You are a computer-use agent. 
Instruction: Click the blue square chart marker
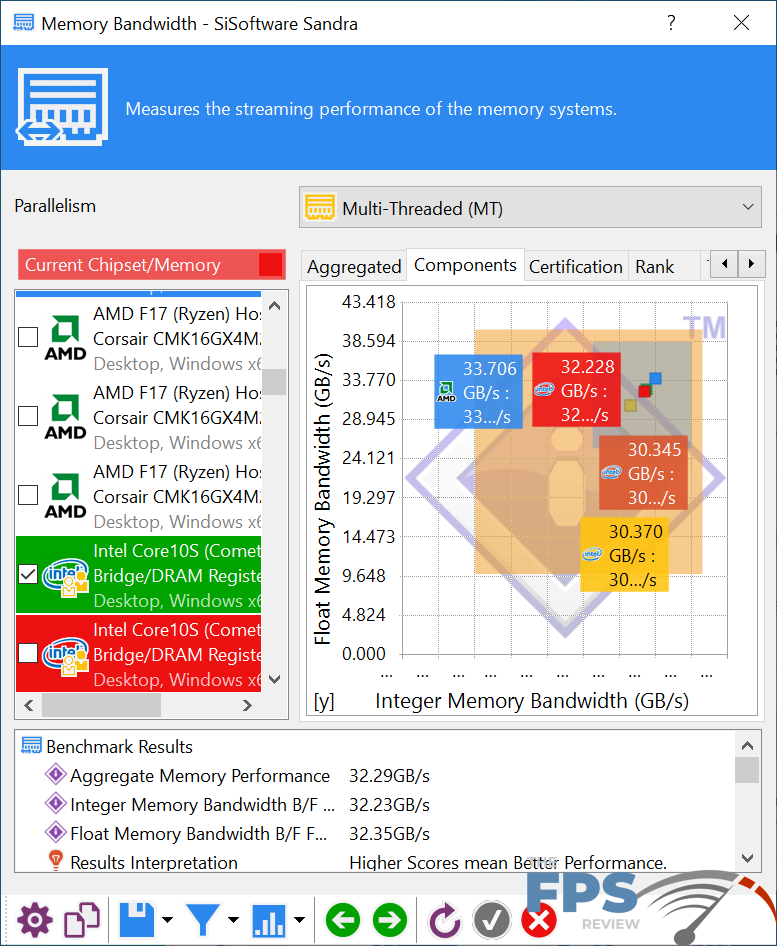655,378
